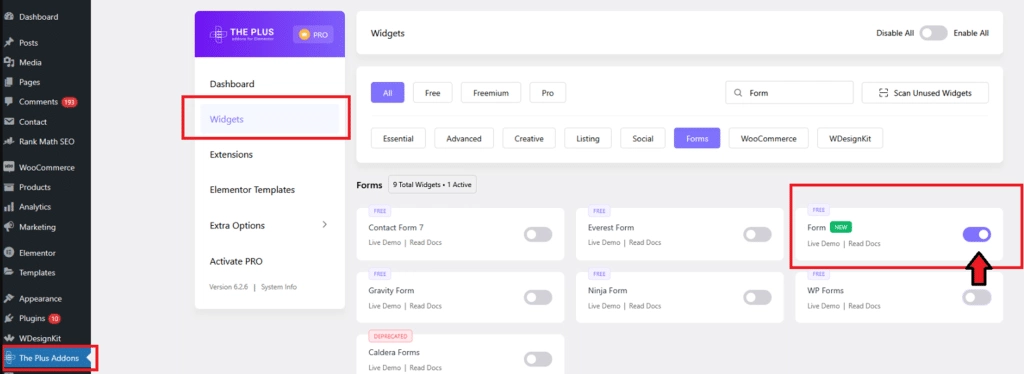This screenshot has width=1024, height=374.
Task: Open Widgets in The Plus panel menu
Action: pyautogui.click(x=270, y=119)
